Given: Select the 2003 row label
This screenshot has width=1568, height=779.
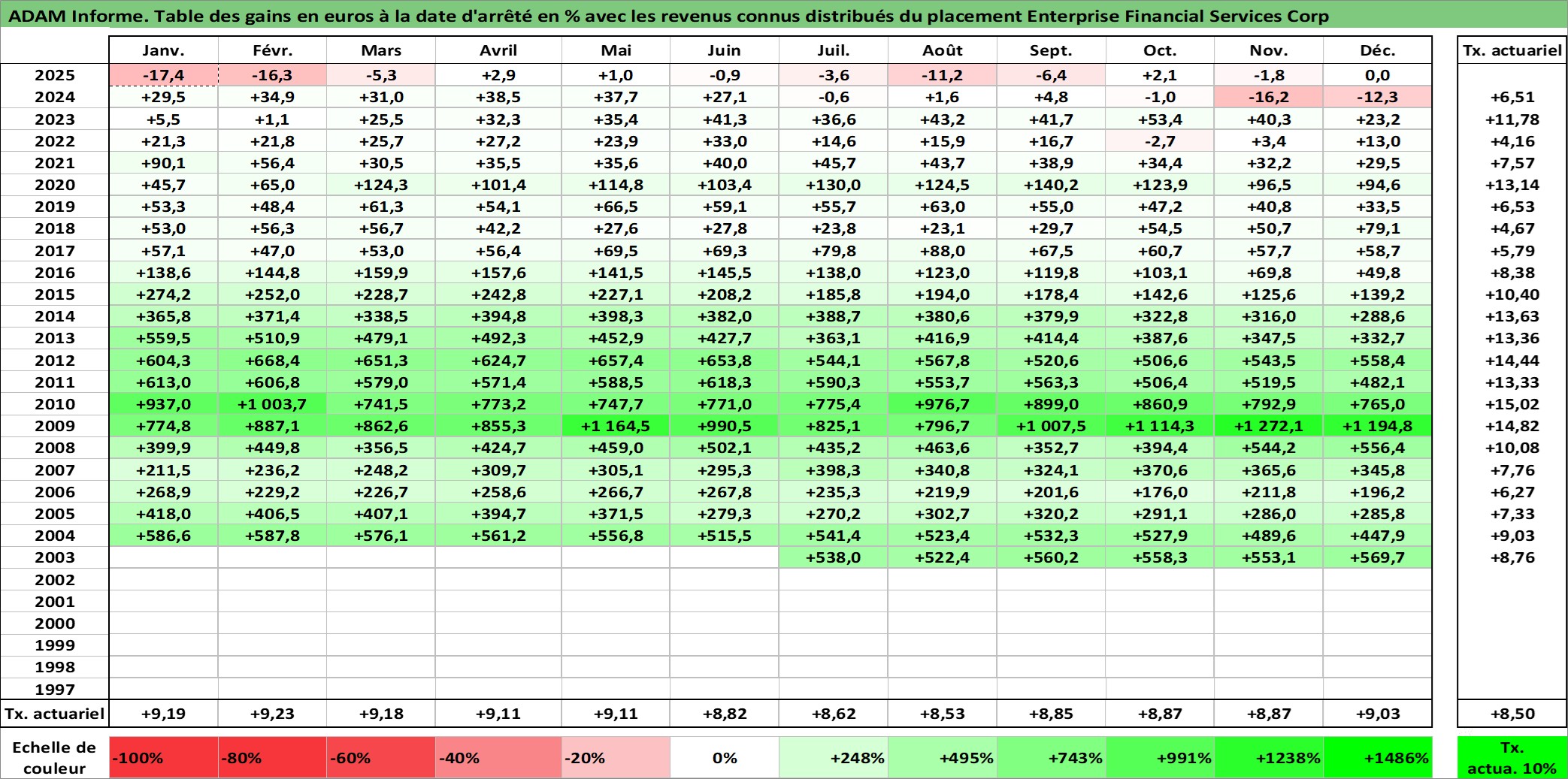Looking at the screenshot, I should (x=55, y=557).
